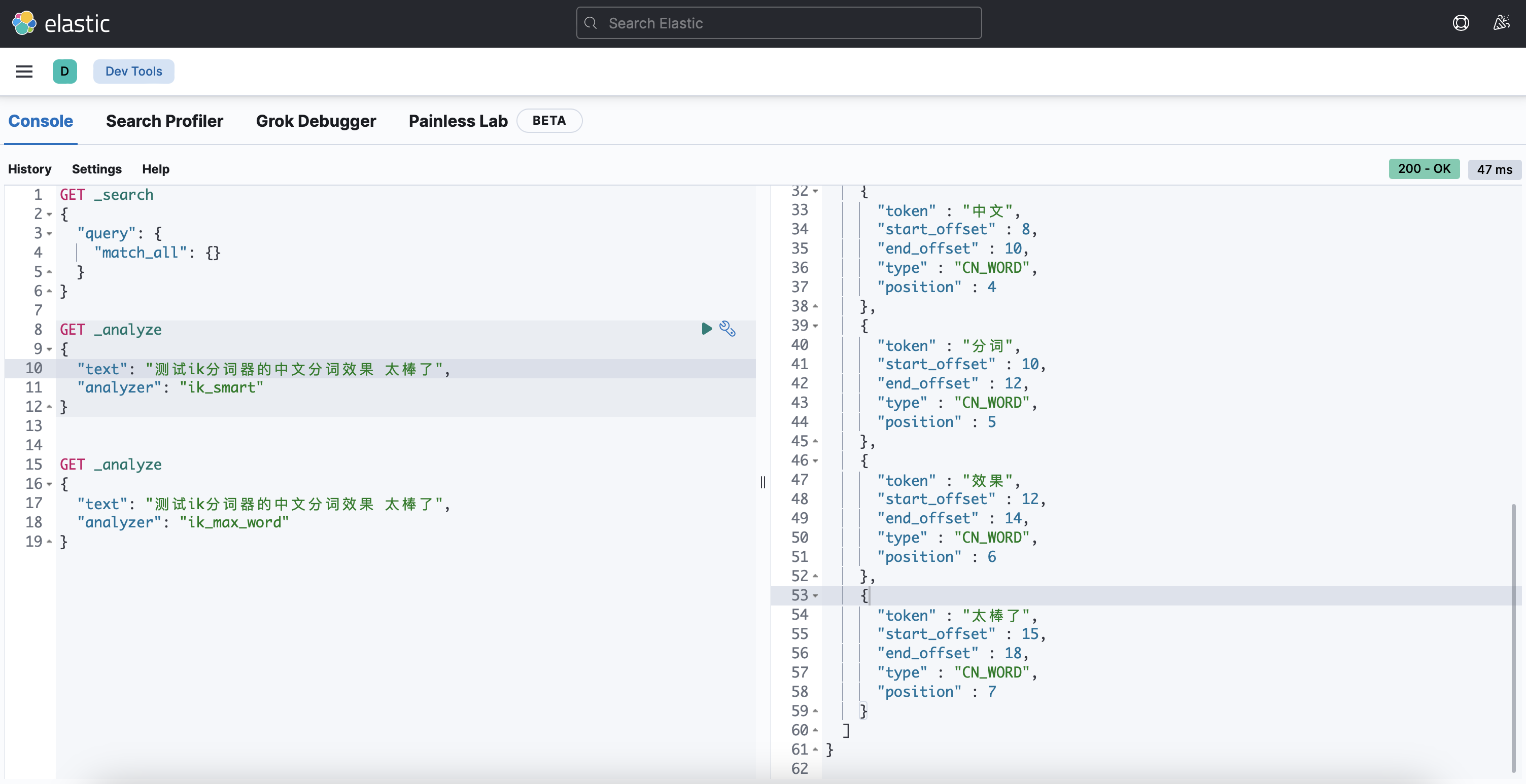1526x784 pixels.
Task: Click the Elastic logo
Action: click(60, 24)
